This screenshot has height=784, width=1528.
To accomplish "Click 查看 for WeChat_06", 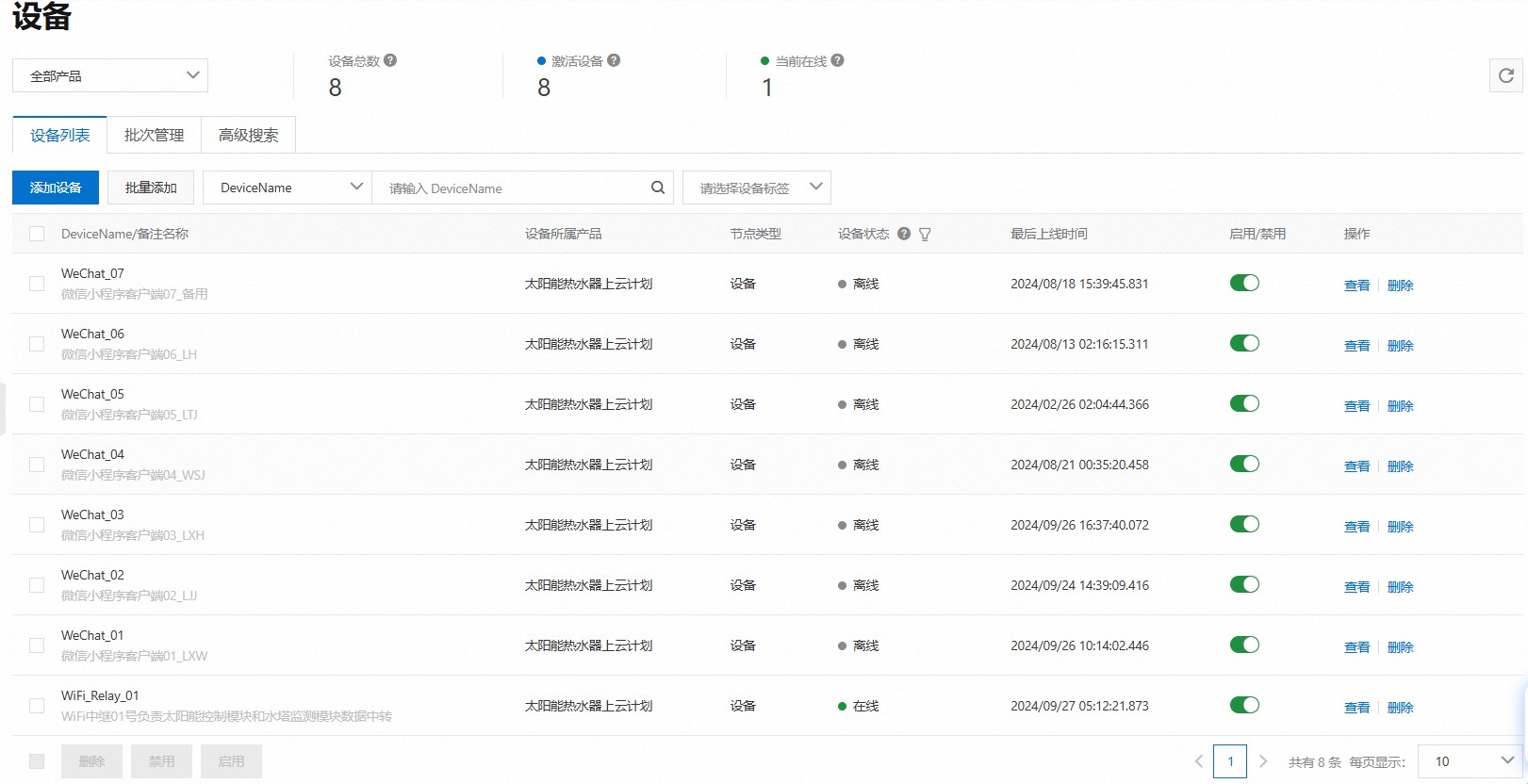I will click(1356, 345).
